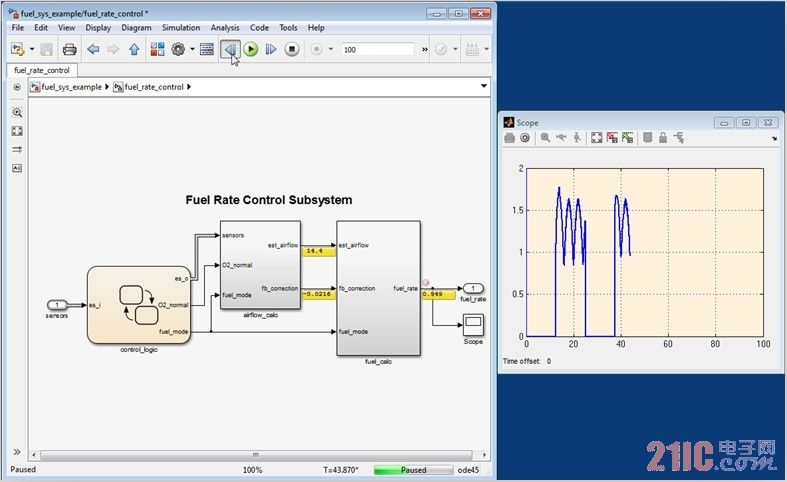This screenshot has height=482, width=787.
Task: Click Fit to View in left palette
Action: pyautogui.click(x=17, y=131)
